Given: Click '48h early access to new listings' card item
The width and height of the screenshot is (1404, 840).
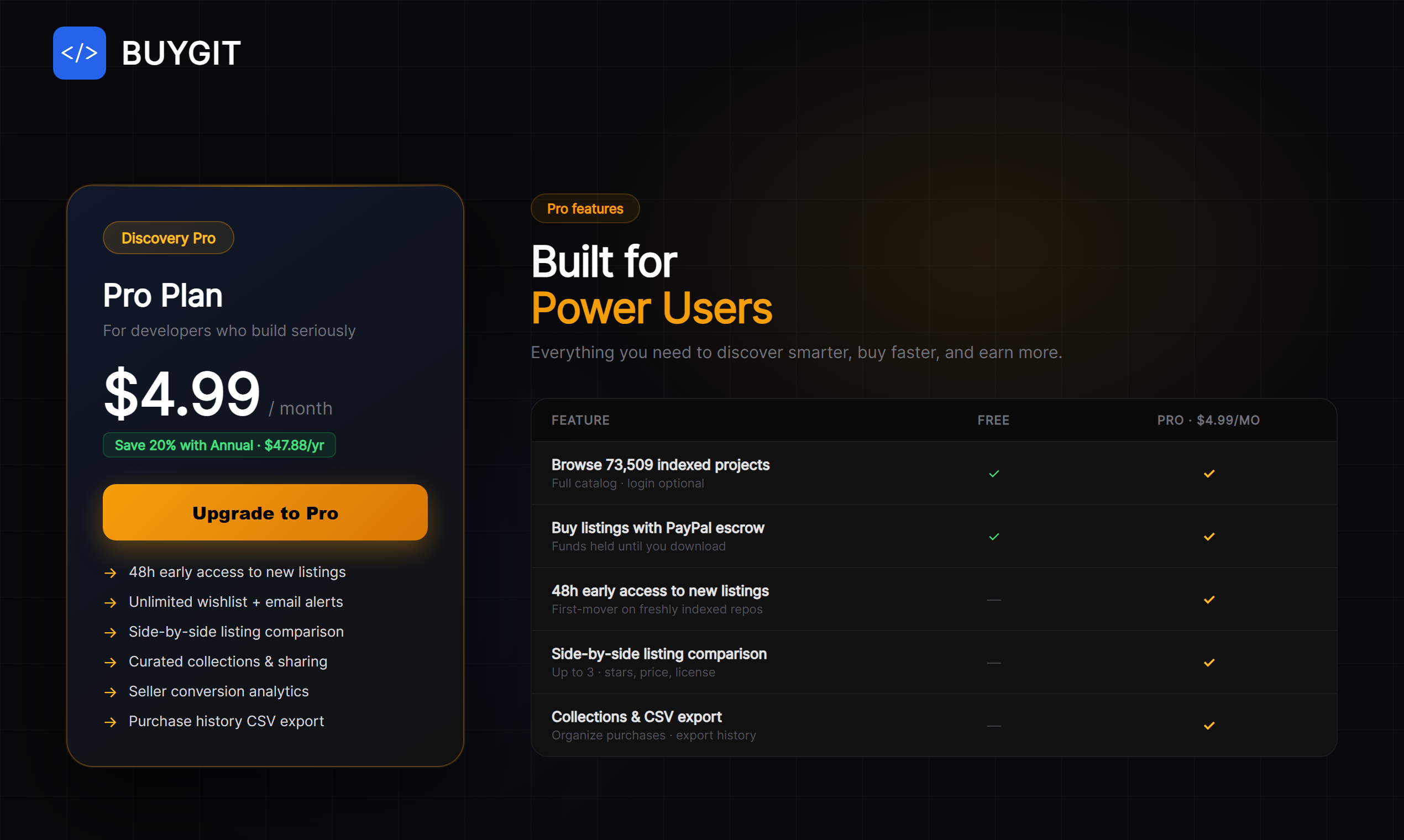Looking at the screenshot, I should coord(237,573).
